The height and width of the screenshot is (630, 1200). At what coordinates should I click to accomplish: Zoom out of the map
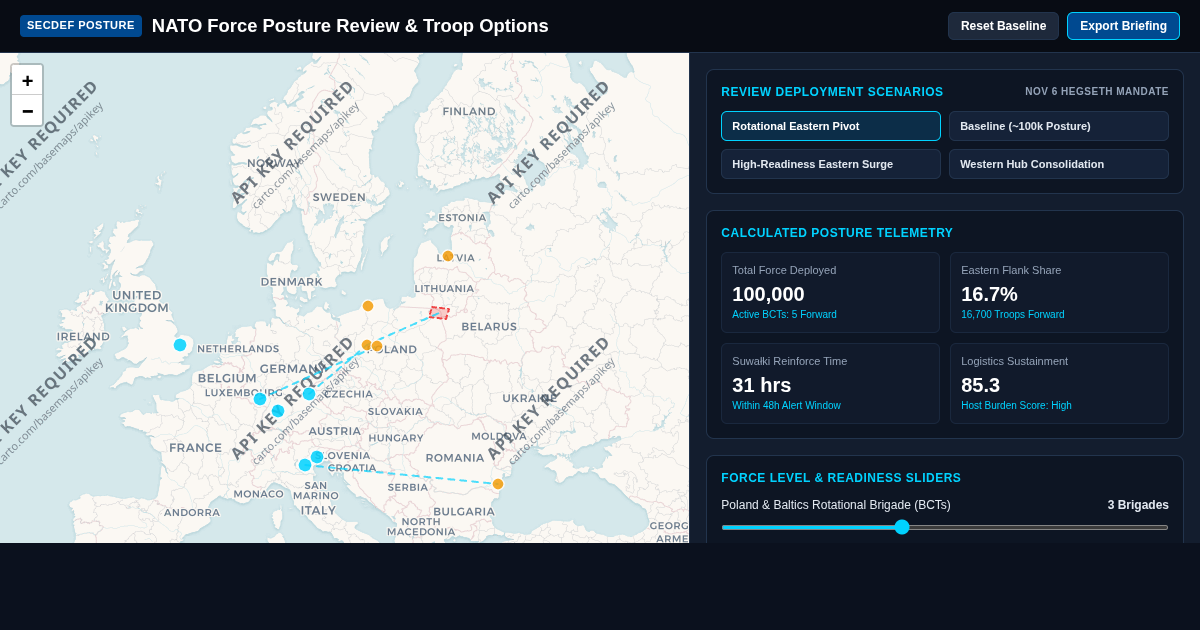tap(27, 111)
